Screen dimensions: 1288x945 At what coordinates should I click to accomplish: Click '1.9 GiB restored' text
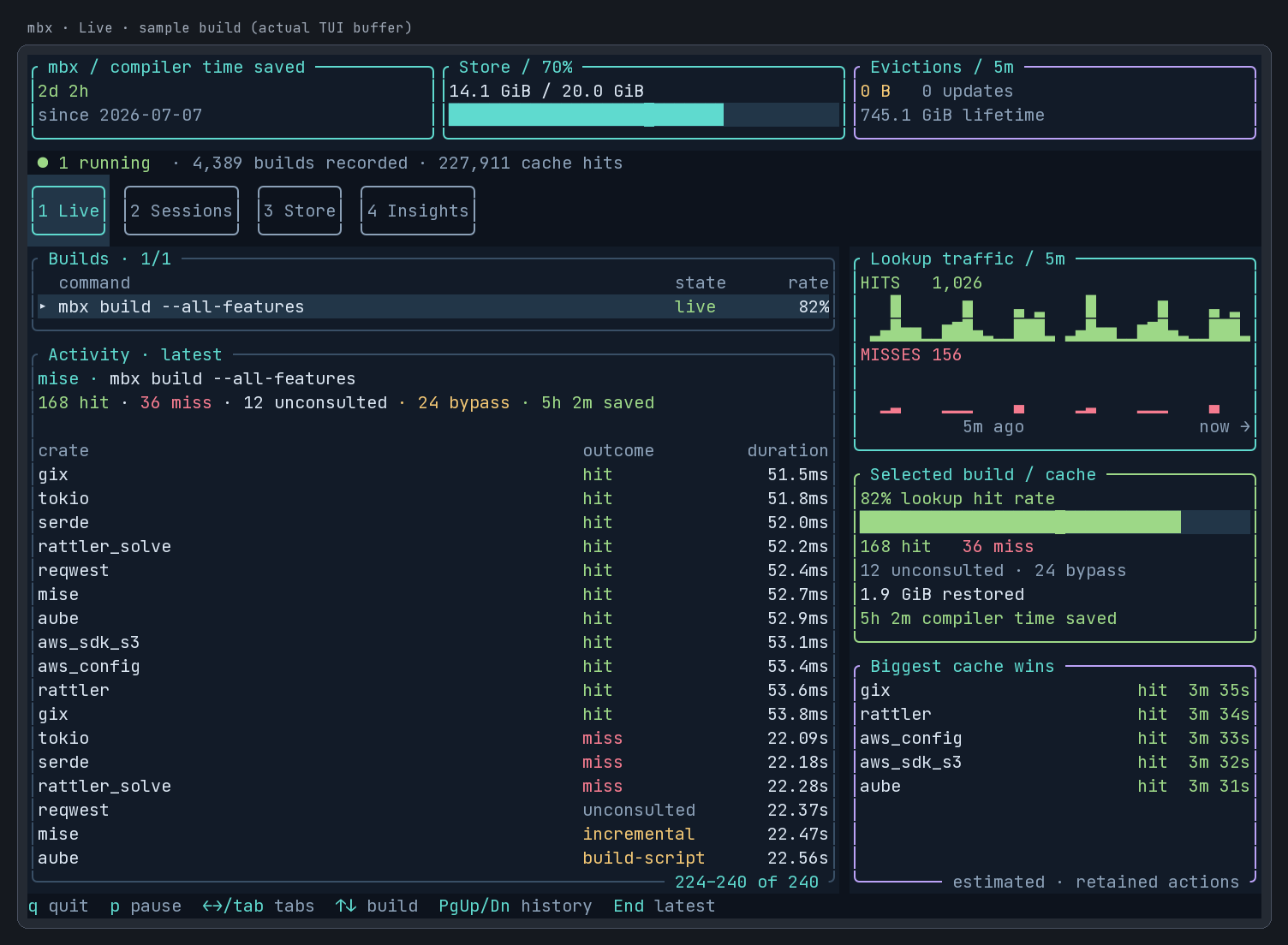942,594
